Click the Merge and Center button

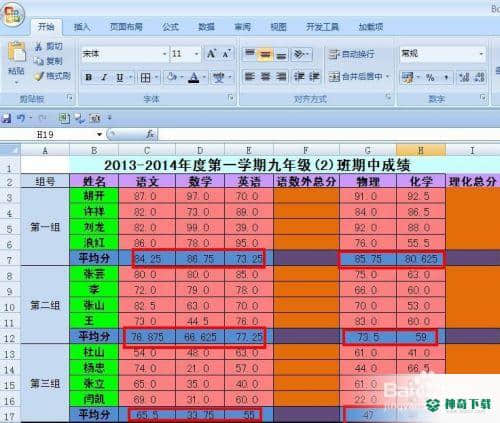pyautogui.click(x=357, y=77)
